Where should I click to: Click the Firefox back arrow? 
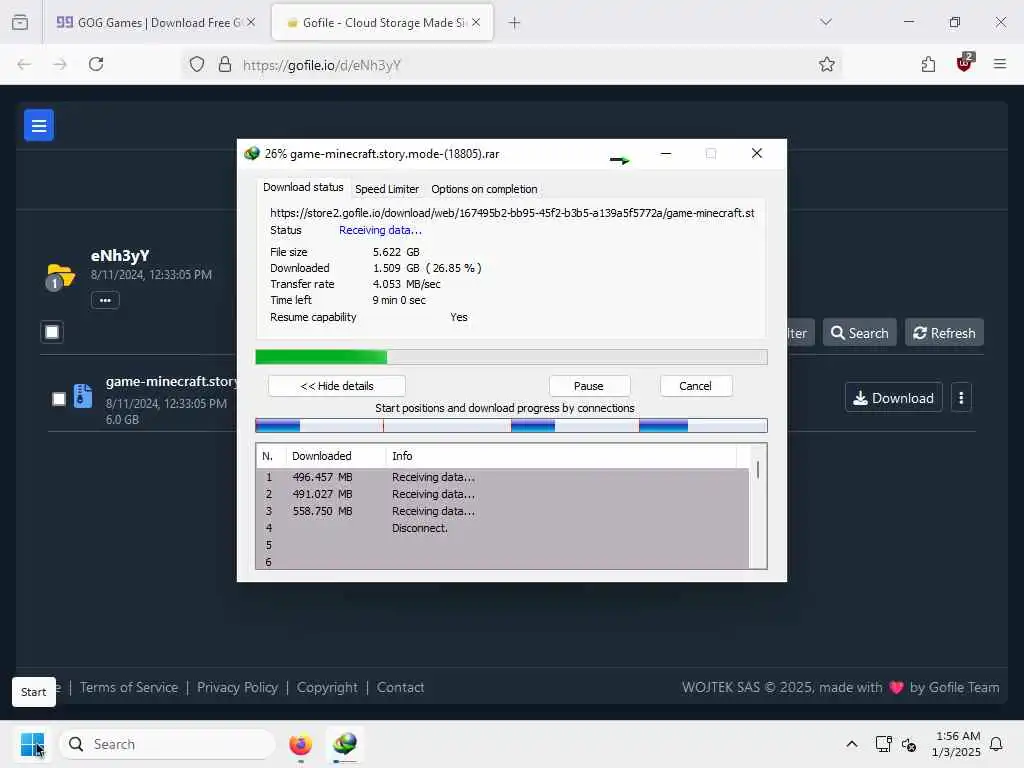click(24, 64)
